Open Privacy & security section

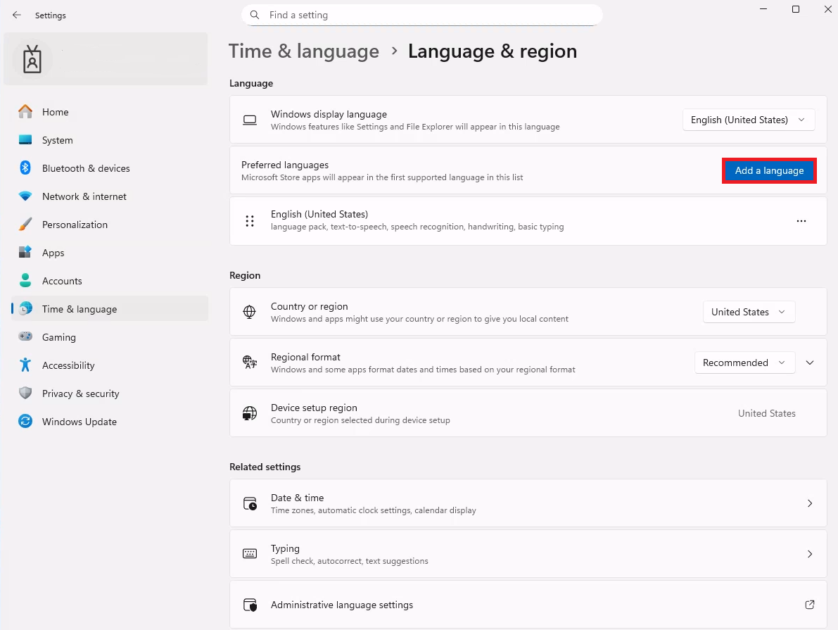tap(110, 393)
